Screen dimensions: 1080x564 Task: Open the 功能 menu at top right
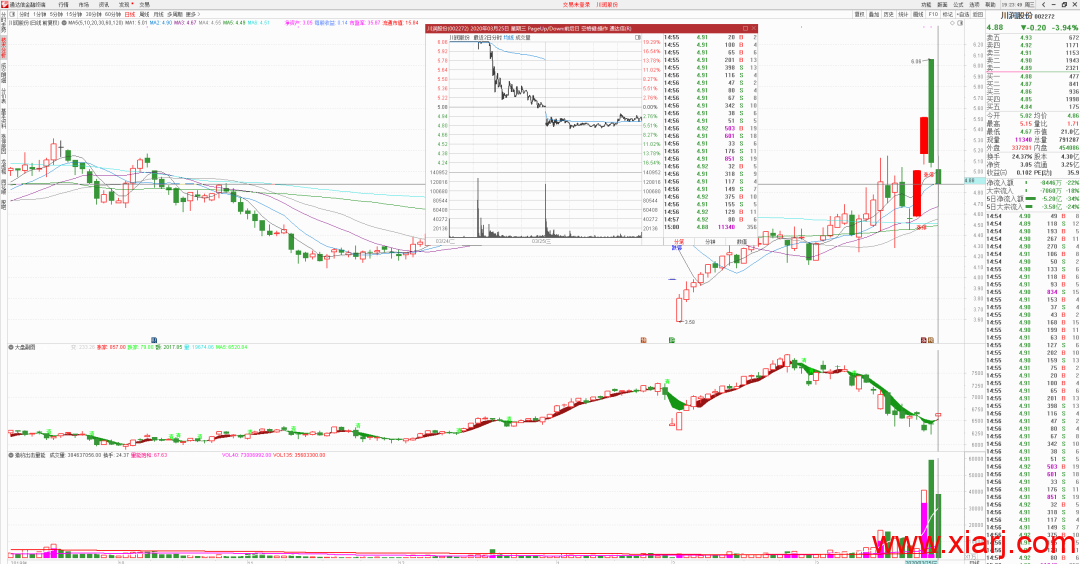point(926,4)
